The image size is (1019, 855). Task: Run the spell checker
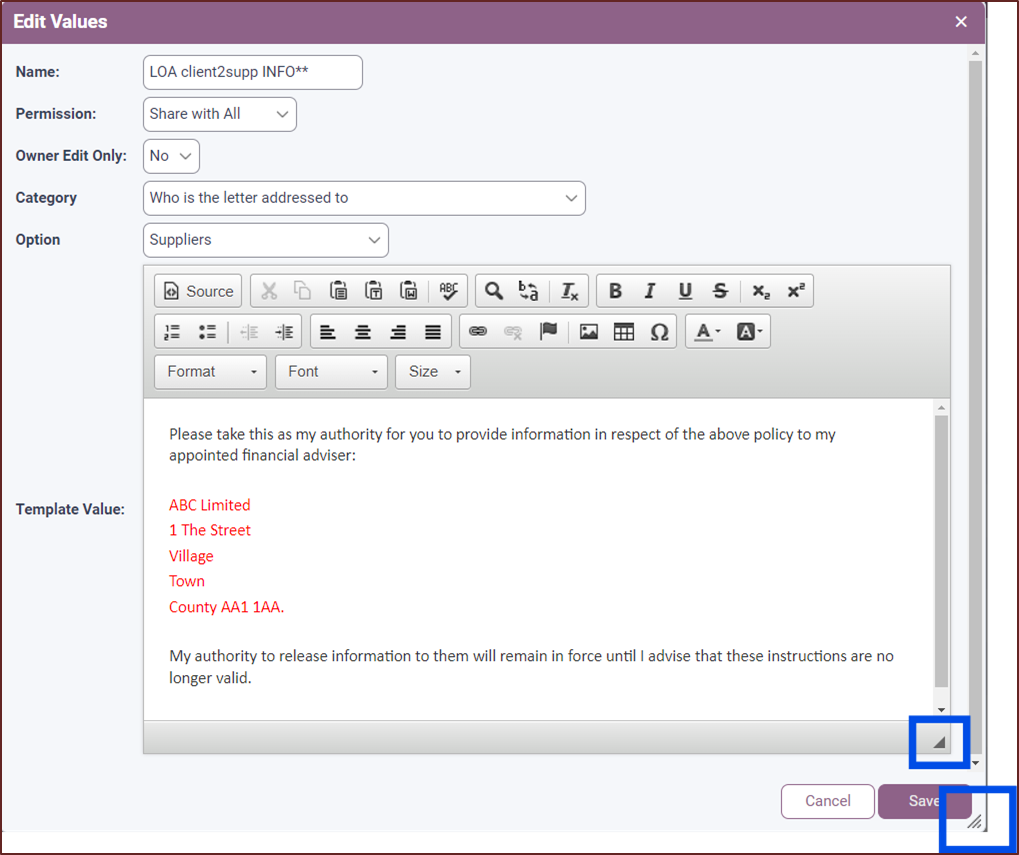click(x=448, y=290)
